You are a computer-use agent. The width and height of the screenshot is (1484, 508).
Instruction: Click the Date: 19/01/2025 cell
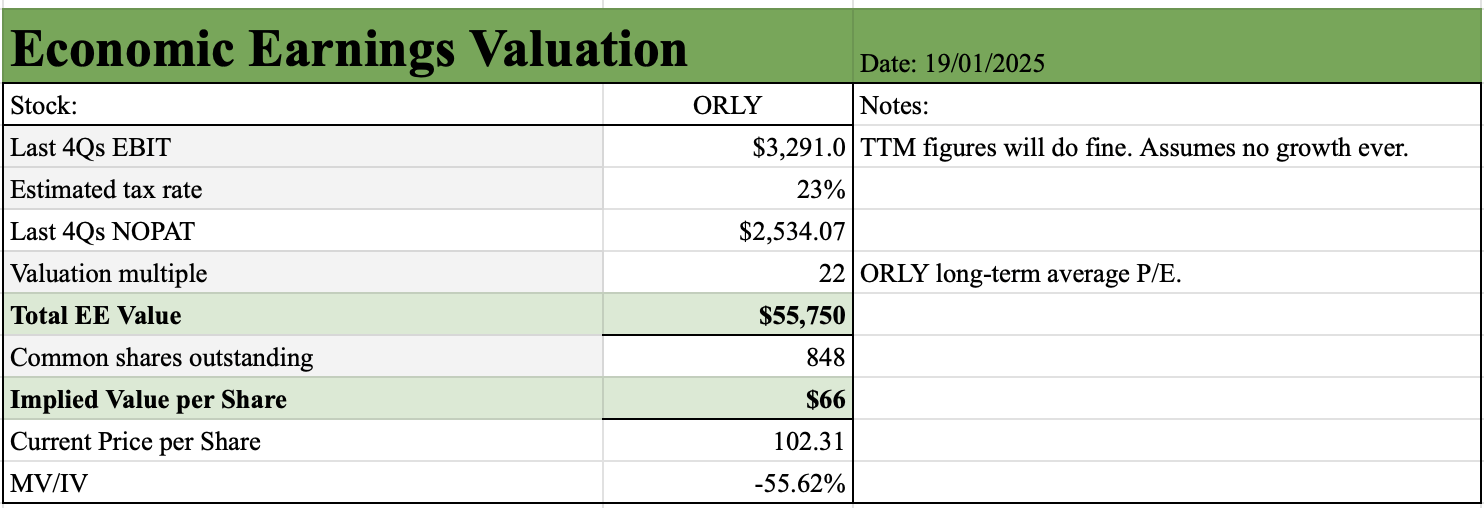pos(1167,47)
